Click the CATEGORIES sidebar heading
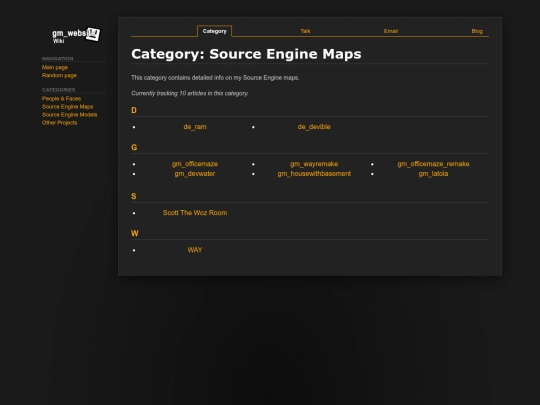Screen dimensions: 540x405 pyautogui.click(x=59, y=90)
